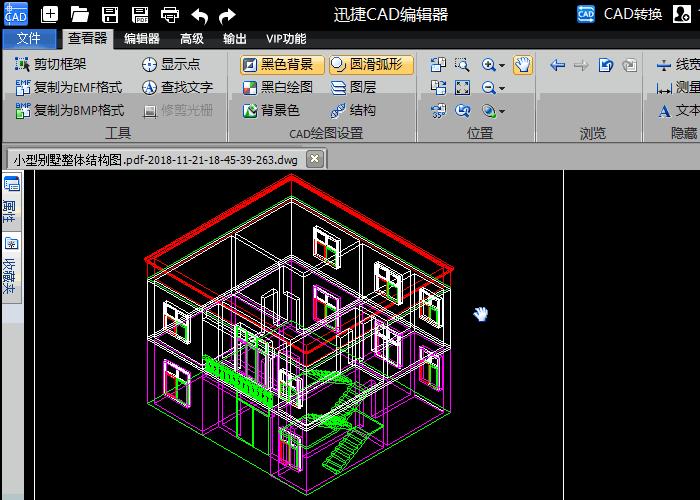Switch to the 输出 output tab
This screenshot has width=700, height=500.
(x=235, y=39)
